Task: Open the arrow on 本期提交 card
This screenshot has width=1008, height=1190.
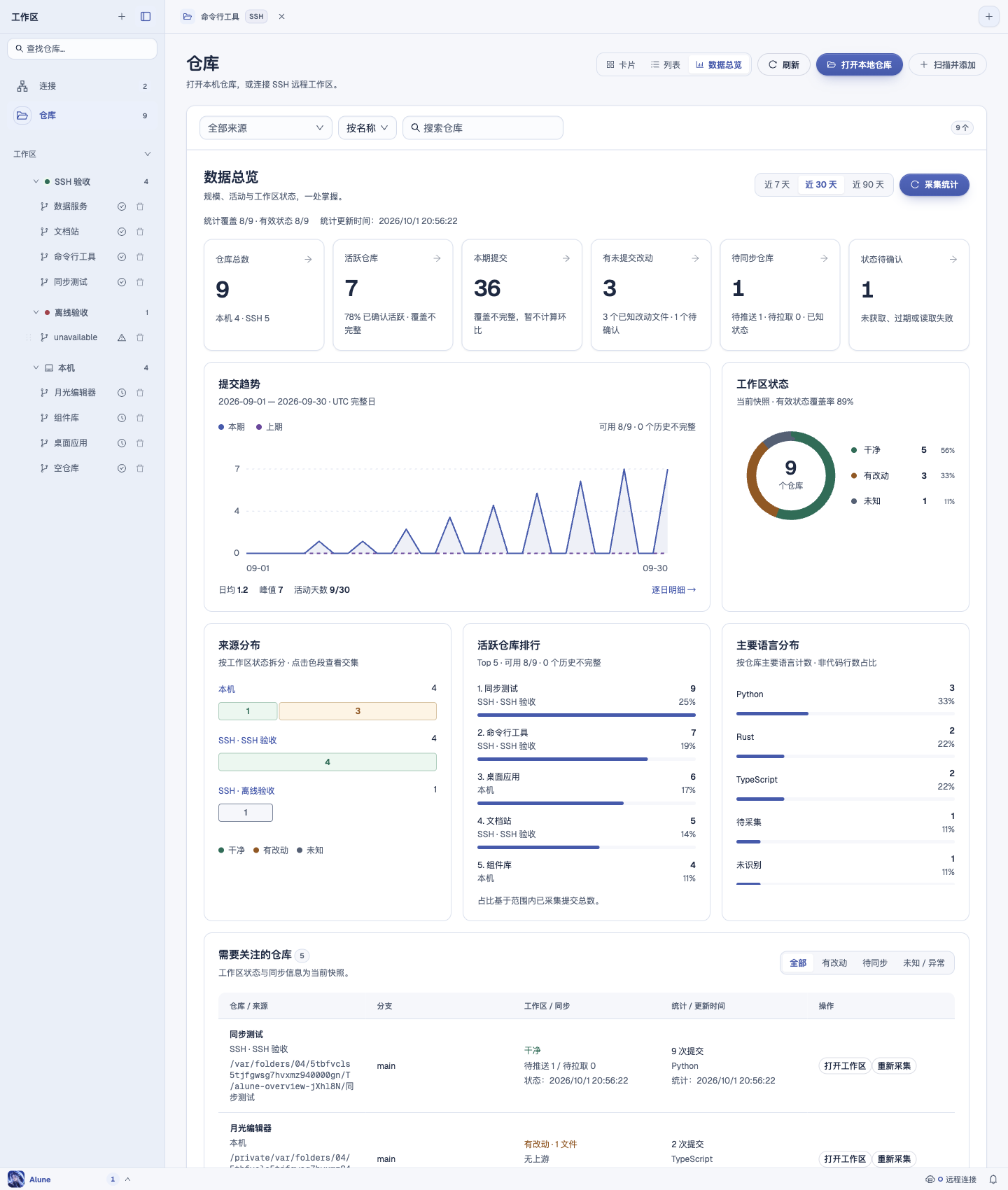Action: tap(566, 258)
